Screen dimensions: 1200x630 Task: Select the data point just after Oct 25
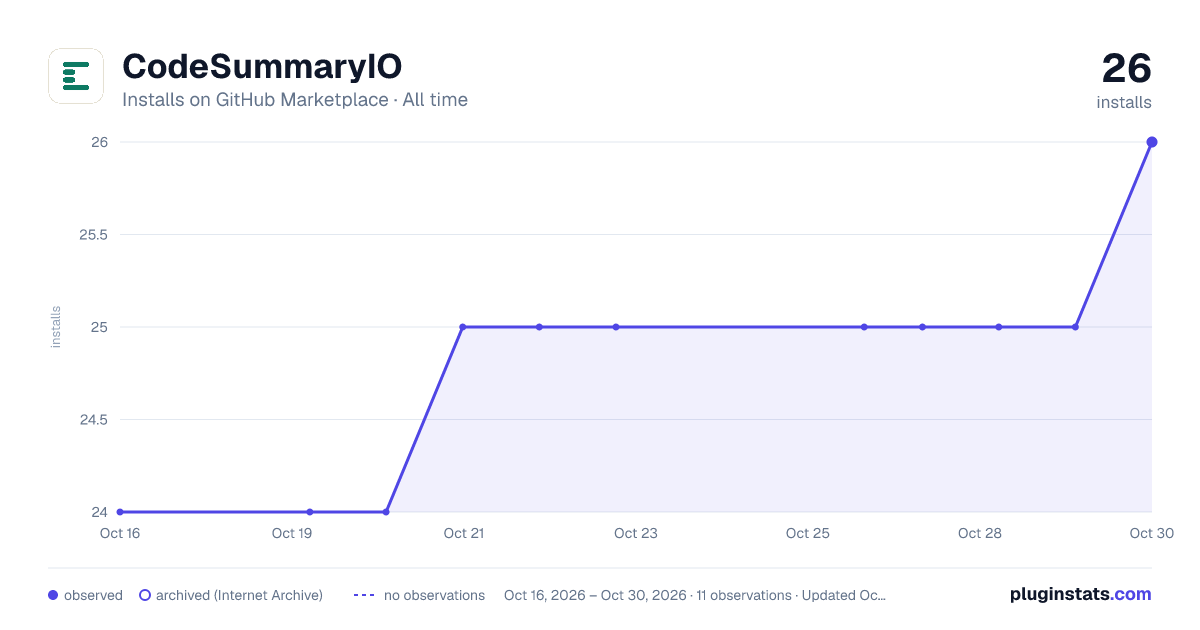[x=864, y=327]
